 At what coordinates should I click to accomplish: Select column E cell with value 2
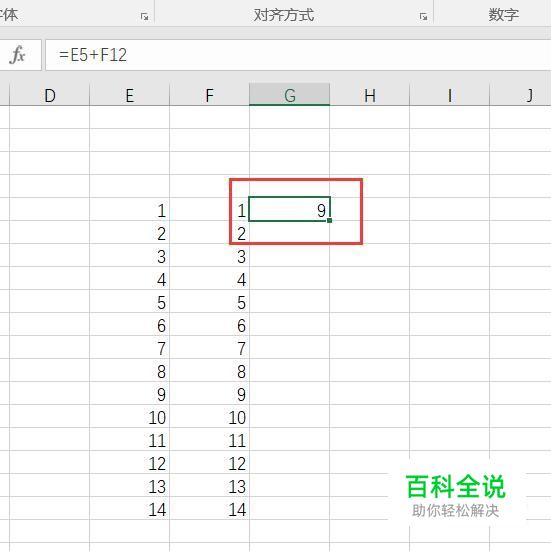point(130,232)
